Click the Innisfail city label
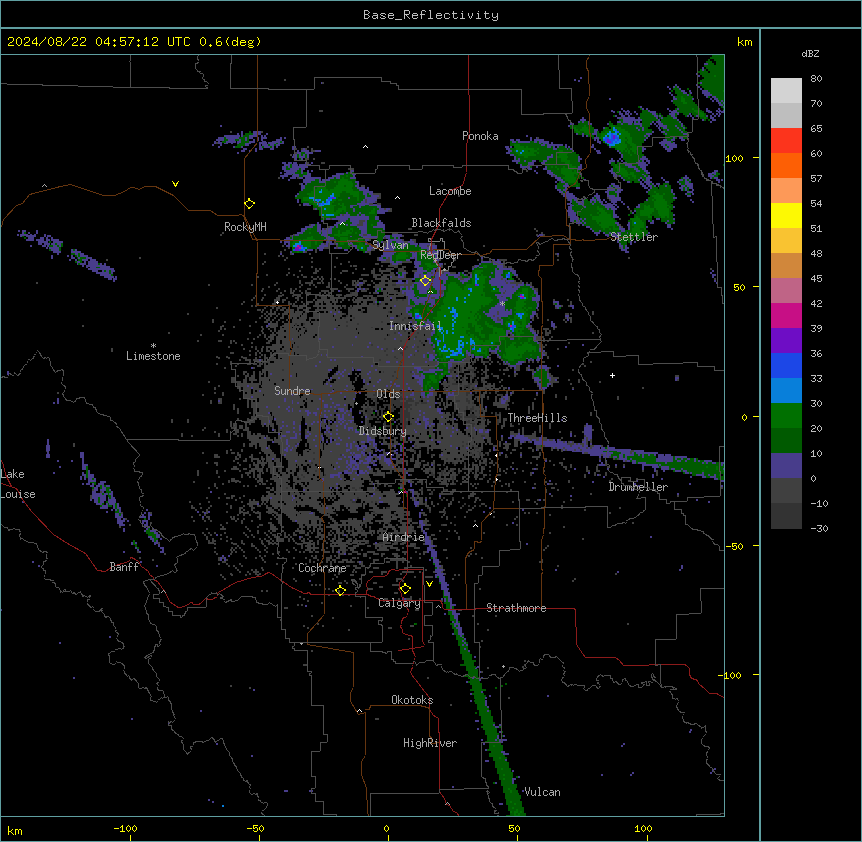The height and width of the screenshot is (842, 862). 416,326
